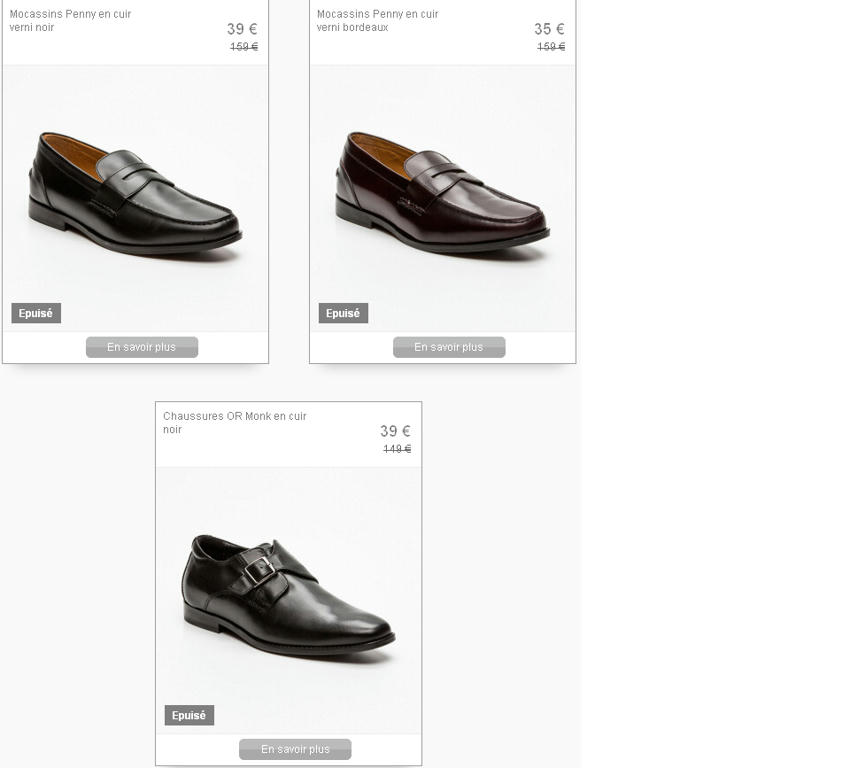The image size is (850, 768).
Task: Click the buckle on the Monk shoe photo
Action: (259, 570)
